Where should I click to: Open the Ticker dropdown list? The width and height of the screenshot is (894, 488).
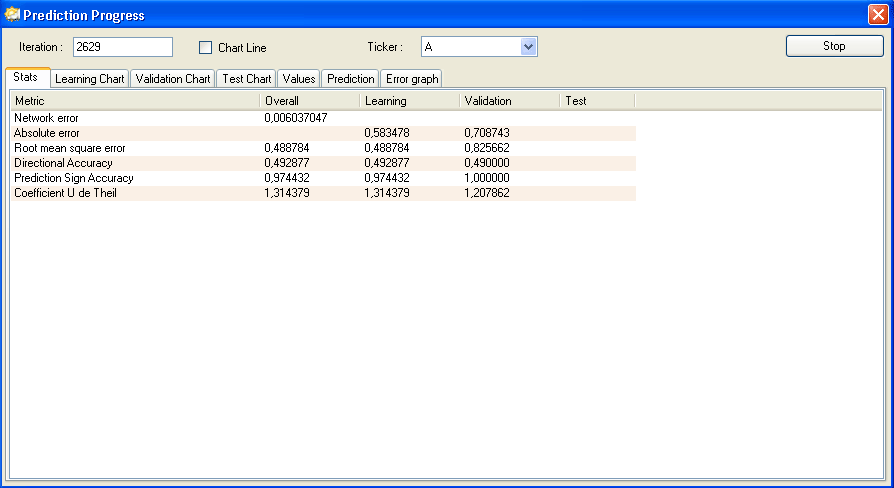tap(529, 47)
